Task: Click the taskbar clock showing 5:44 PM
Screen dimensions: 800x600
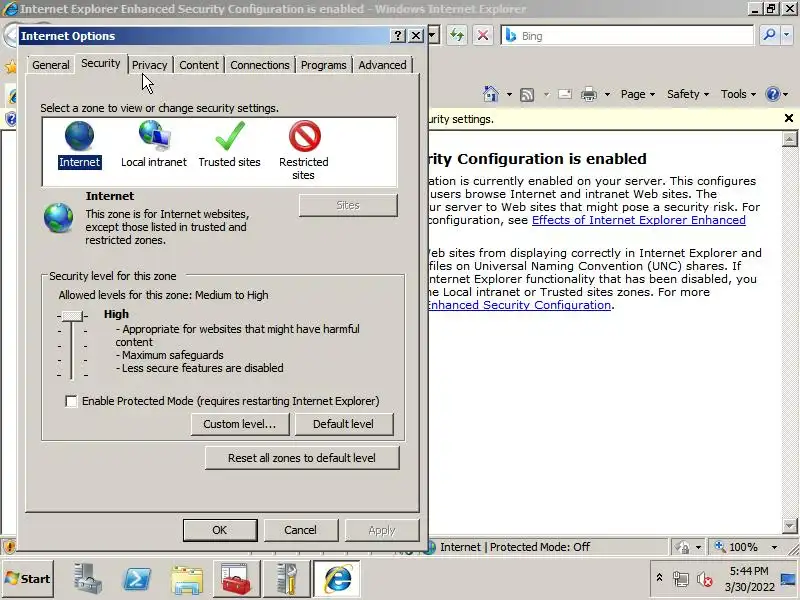Action: pyautogui.click(x=749, y=579)
